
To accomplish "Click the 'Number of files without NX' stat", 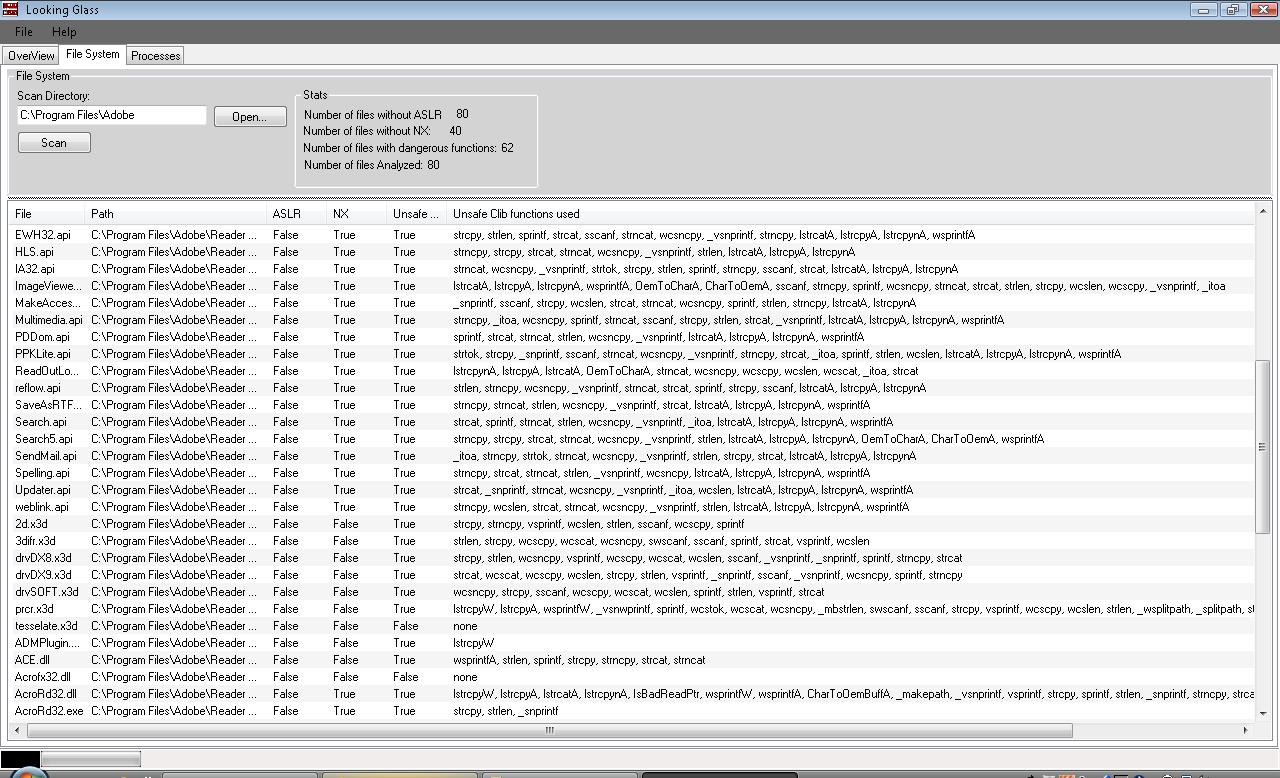I will 383,131.
